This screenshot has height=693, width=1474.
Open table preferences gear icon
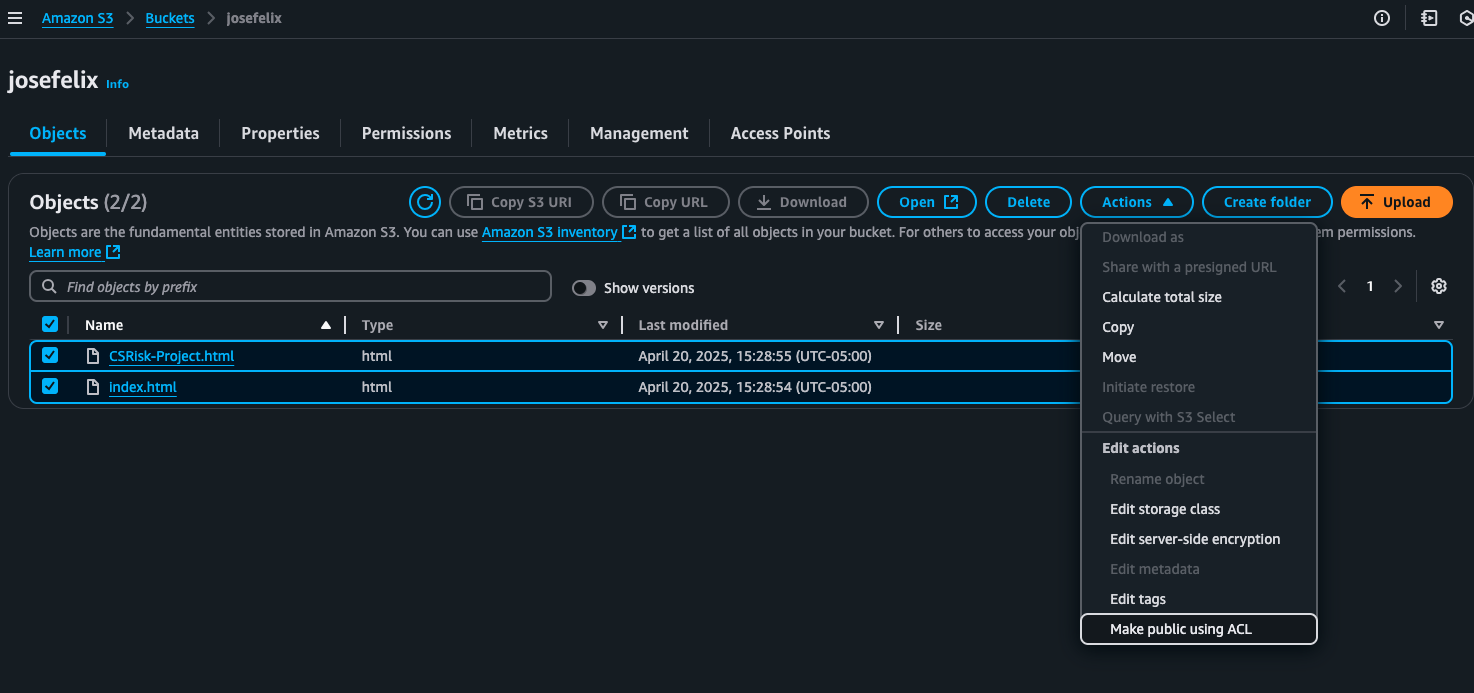pyautogui.click(x=1439, y=286)
